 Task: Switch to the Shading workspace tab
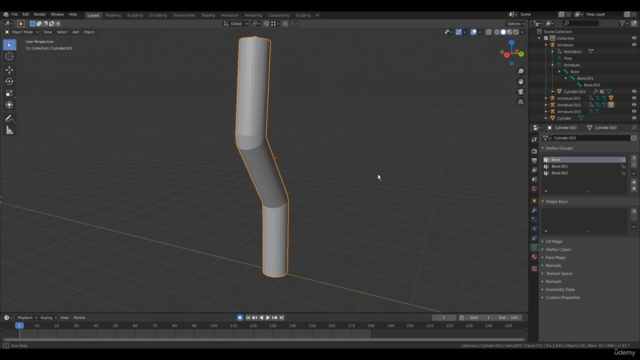coord(208,15)
